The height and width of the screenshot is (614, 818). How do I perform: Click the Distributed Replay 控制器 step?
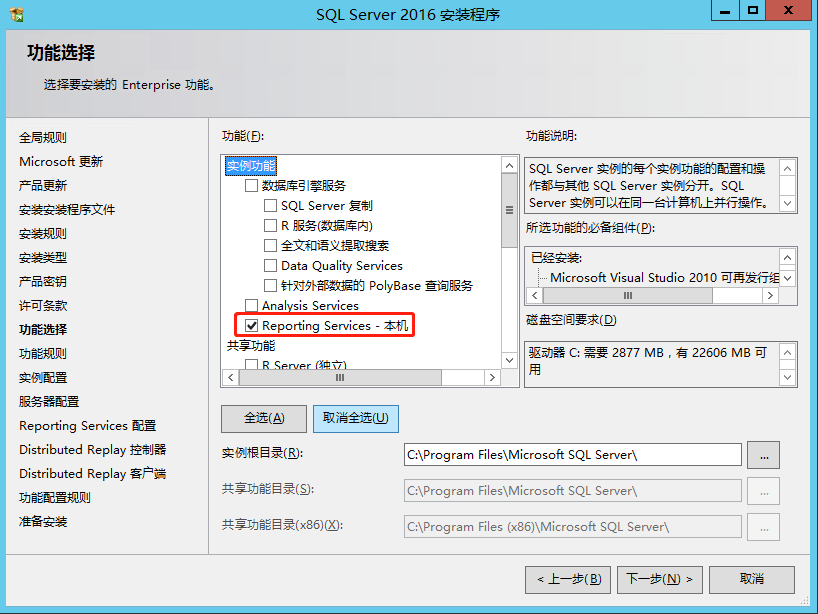pyautogui.click(x=92, y=450)
